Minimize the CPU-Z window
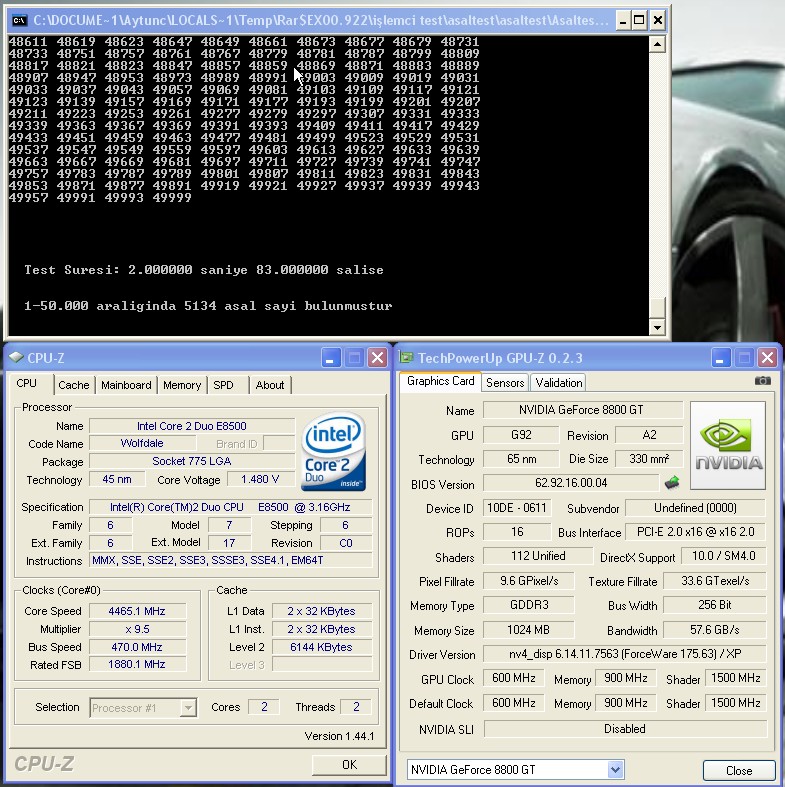Screen dimensions: 785x787 point(331,358)
